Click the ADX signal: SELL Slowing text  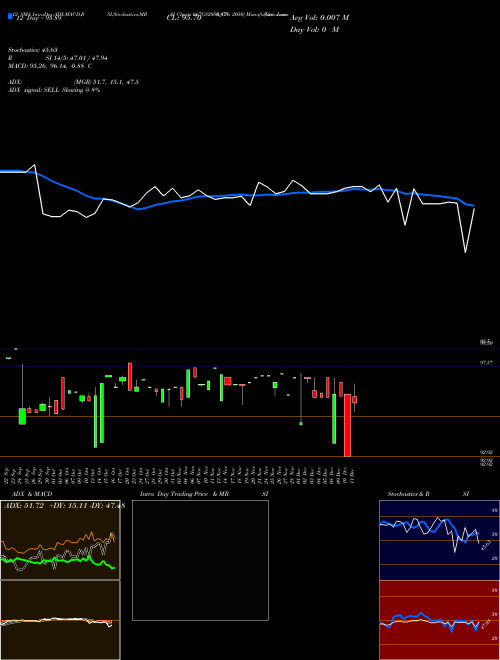click(54, 90)
